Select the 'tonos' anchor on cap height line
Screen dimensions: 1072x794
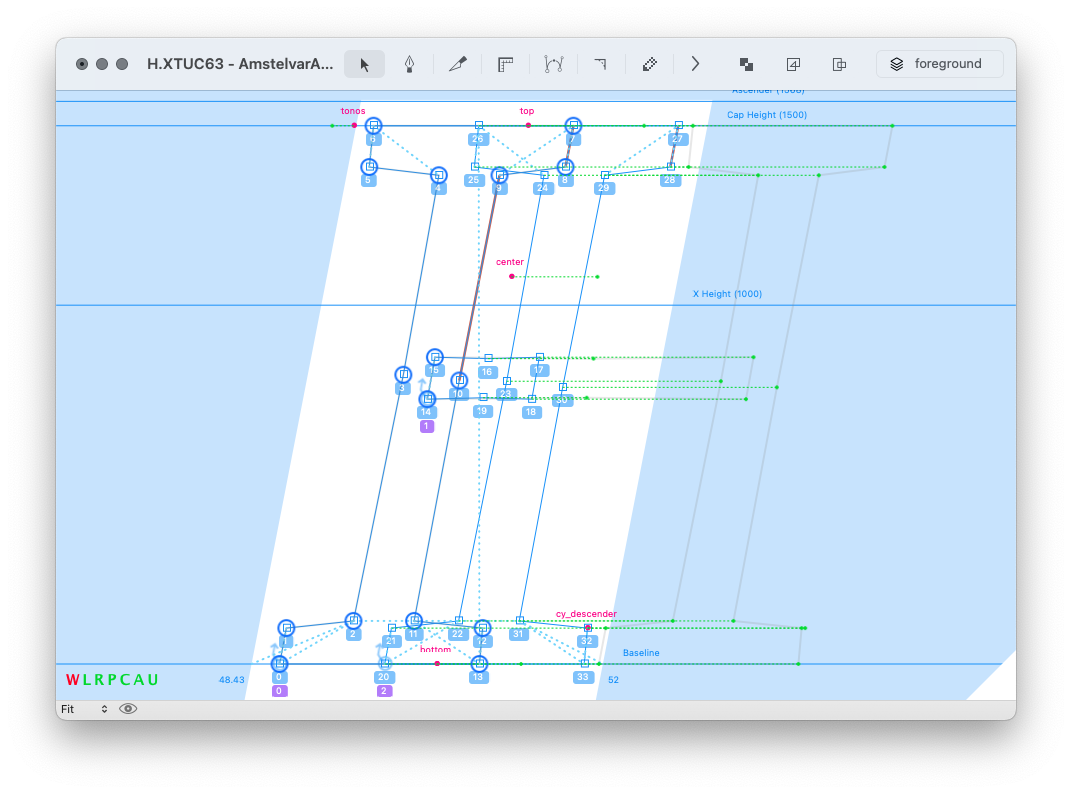tap(354, 125)
